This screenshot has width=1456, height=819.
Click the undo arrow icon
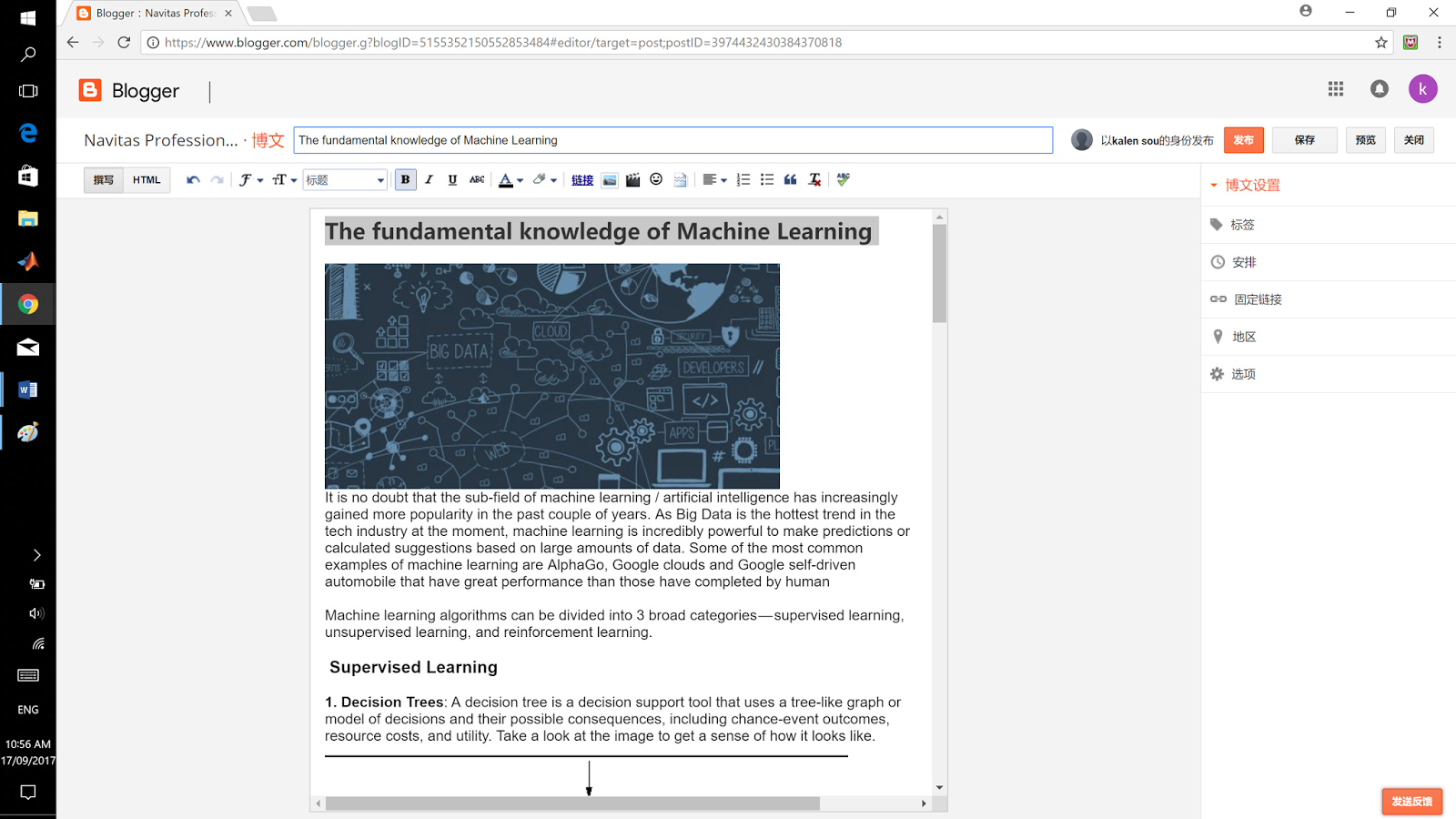click(x=192, y=179)
